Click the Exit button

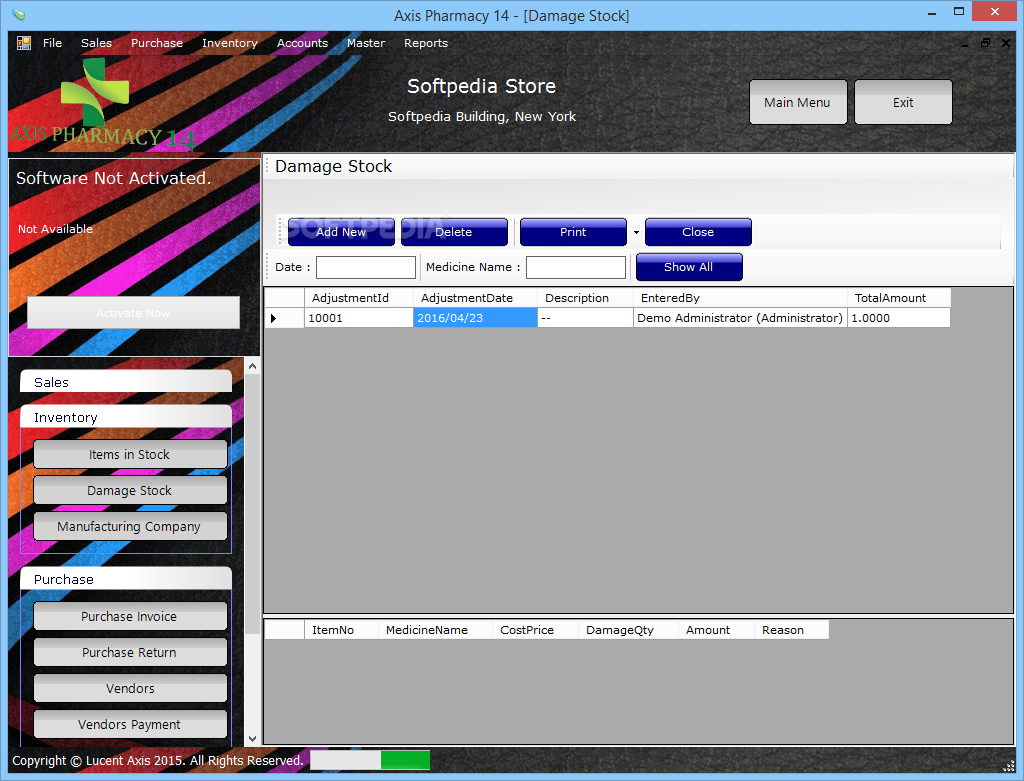pyautogui.click(x=903, y=103)
